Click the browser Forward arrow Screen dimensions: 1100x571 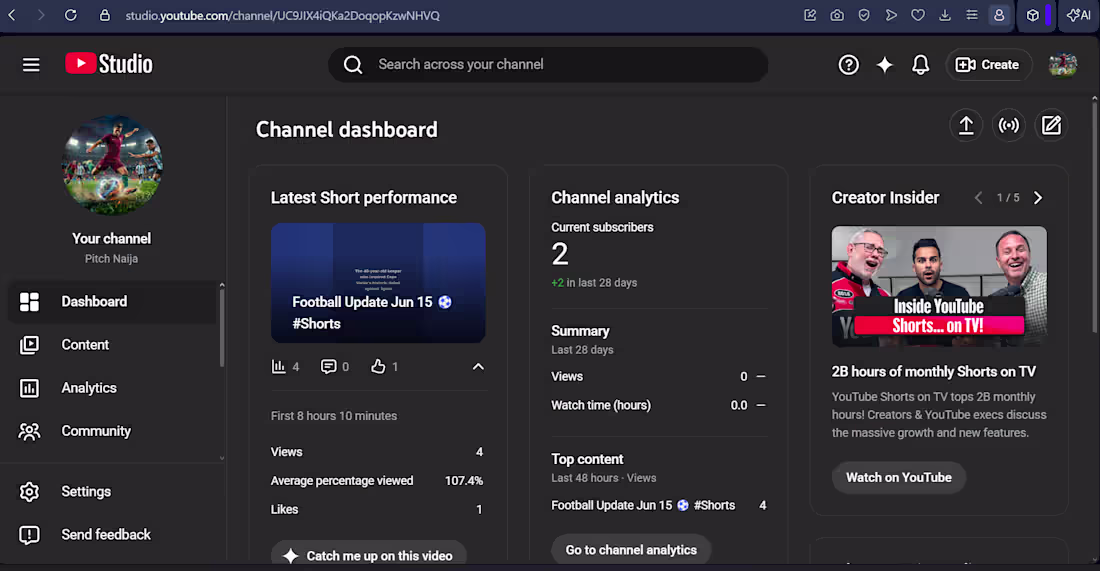coord(41,15)
